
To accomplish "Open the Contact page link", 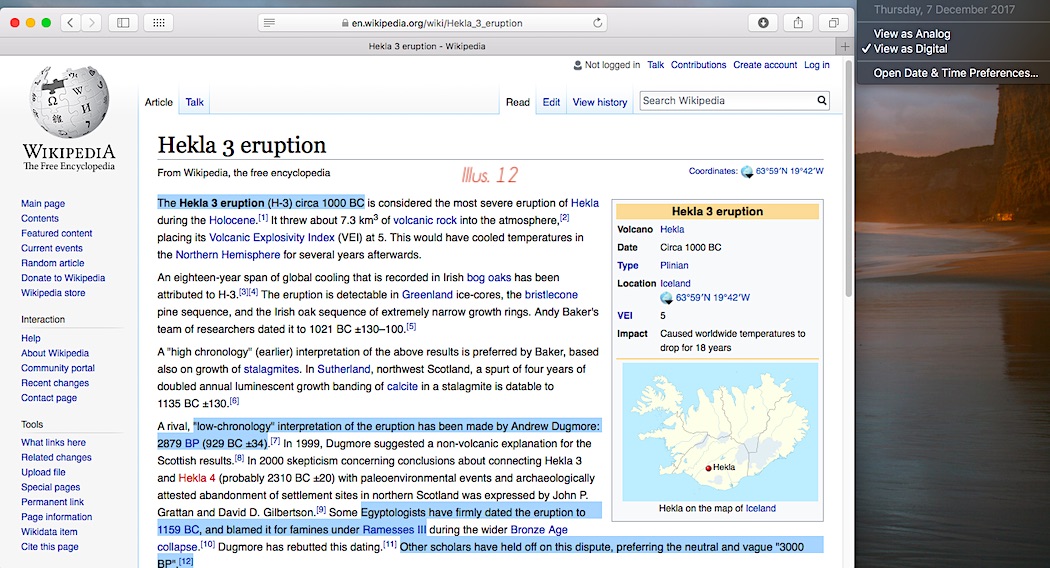I will (49, 398).
